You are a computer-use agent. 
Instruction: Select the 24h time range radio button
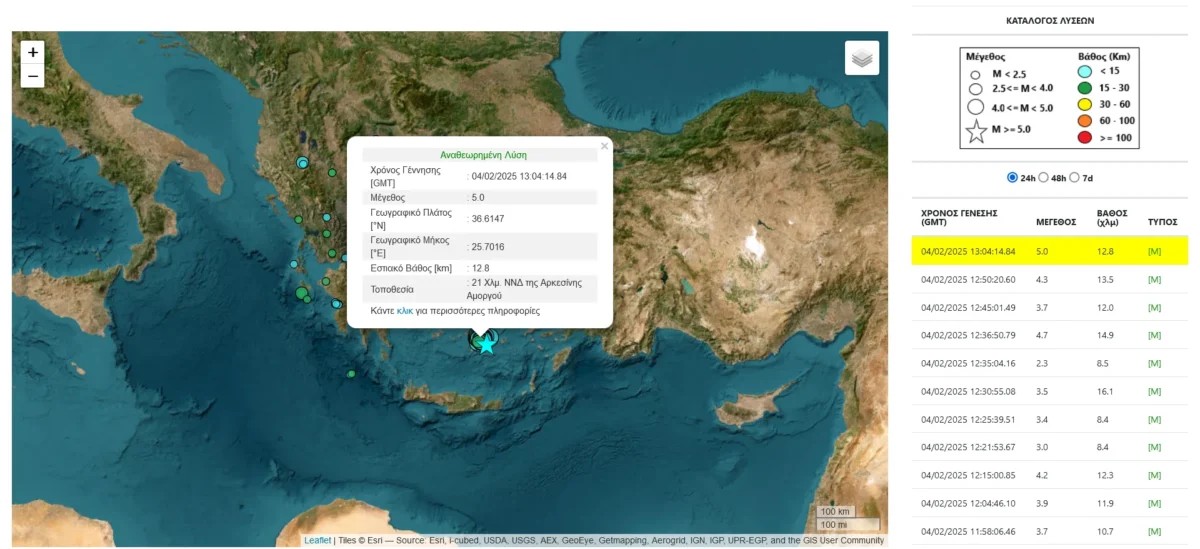[x=1012, y=178]
